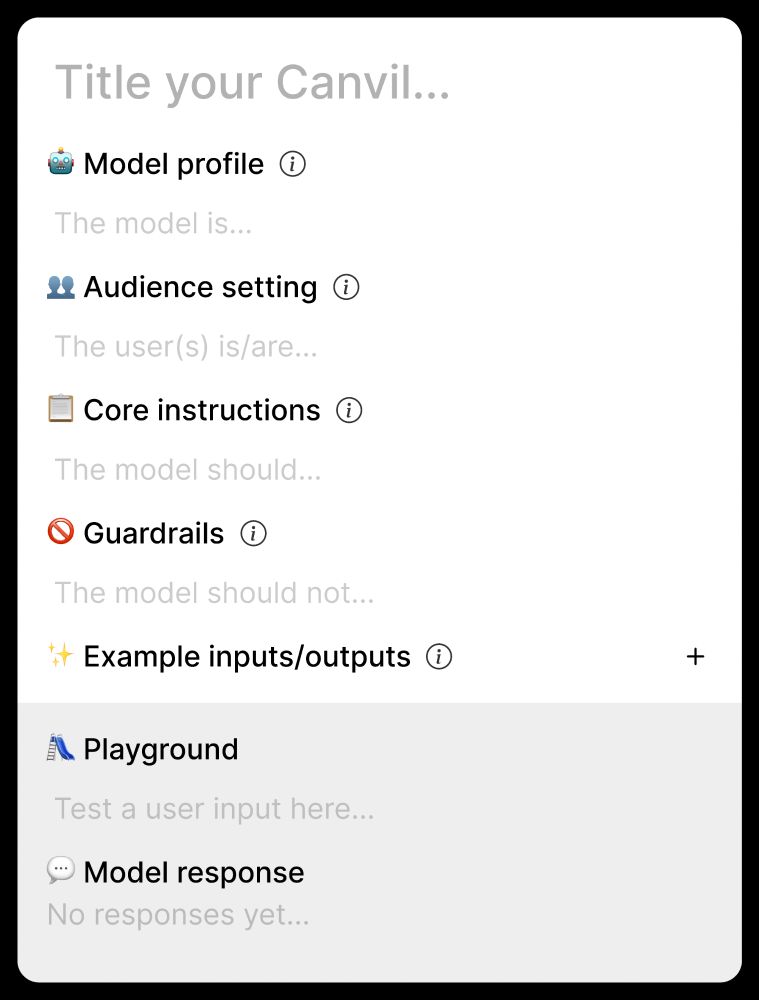This screenshot has height=1000, width=759.
Task: Click into 'The model should...' field
Action: [380, 469]
